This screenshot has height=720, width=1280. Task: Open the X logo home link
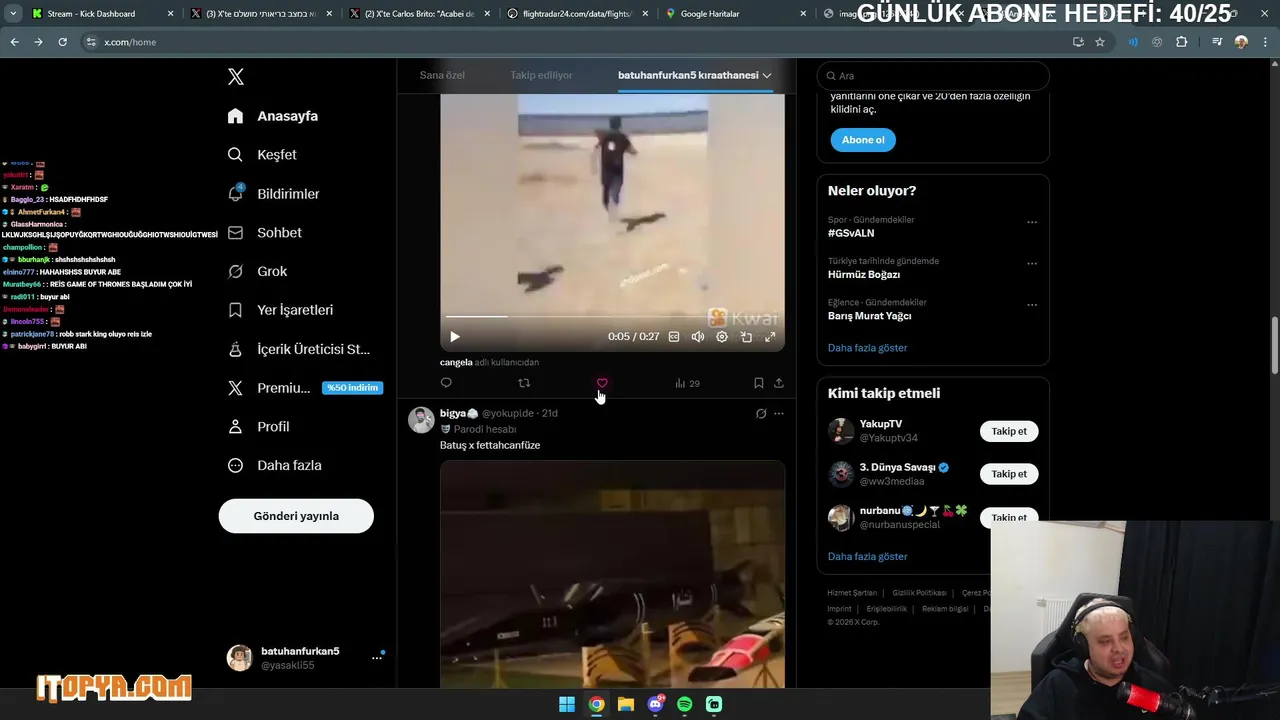[x=235, y=77]
